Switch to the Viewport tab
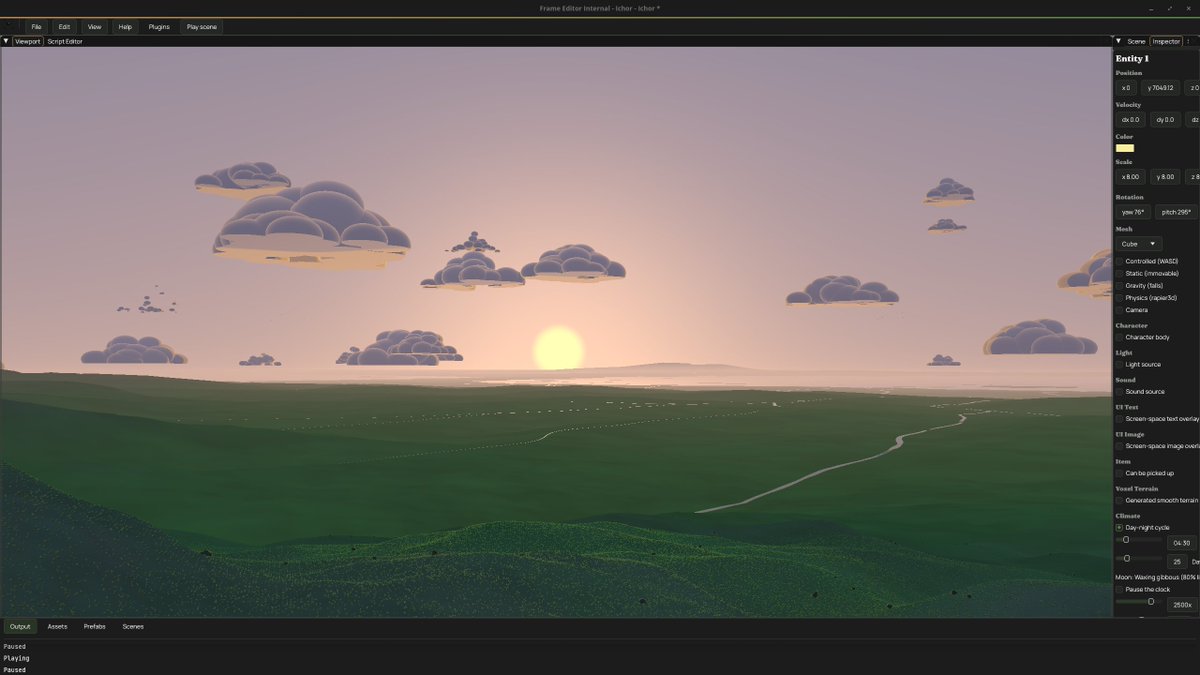 (28, 41)
